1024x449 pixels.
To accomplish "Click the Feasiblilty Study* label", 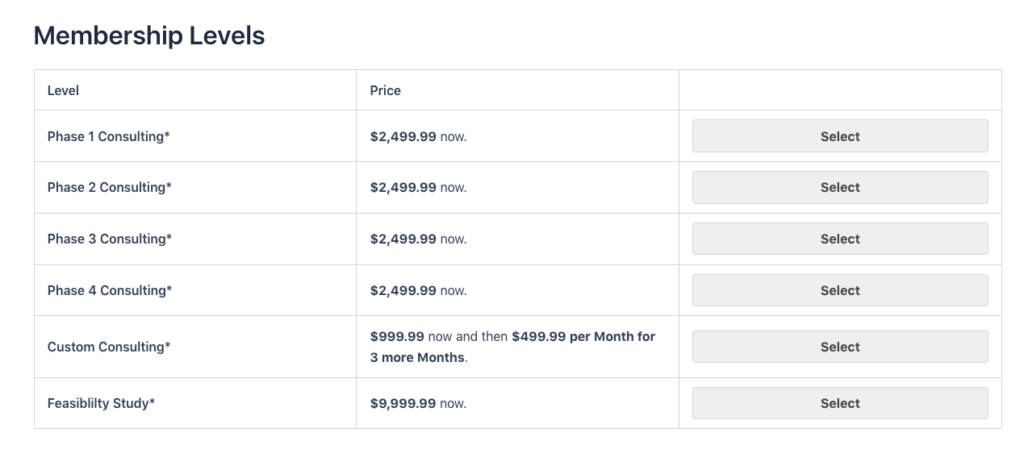I will [x=101, y=403].
